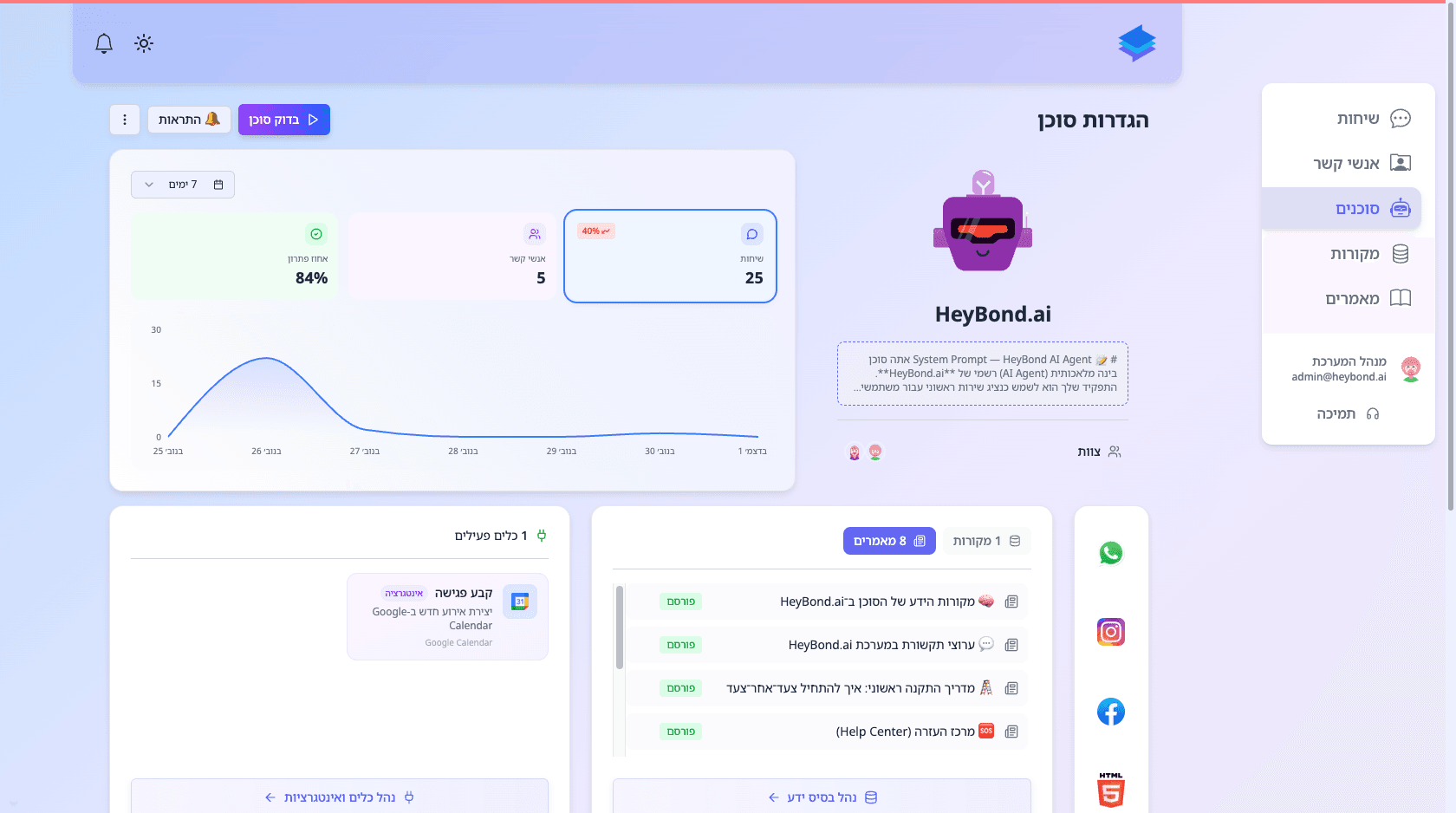Open the HTML5 widget channel icon

pos(1110,790)
